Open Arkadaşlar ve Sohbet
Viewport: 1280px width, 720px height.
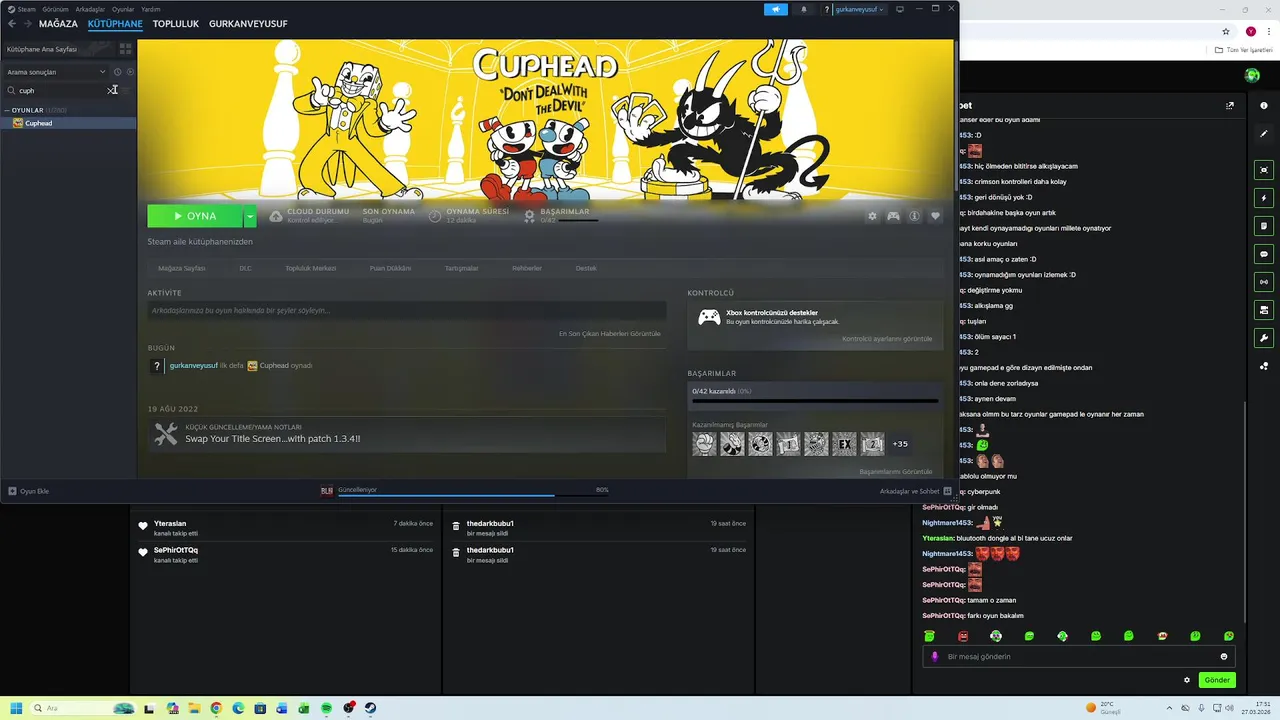coord(915,491)
